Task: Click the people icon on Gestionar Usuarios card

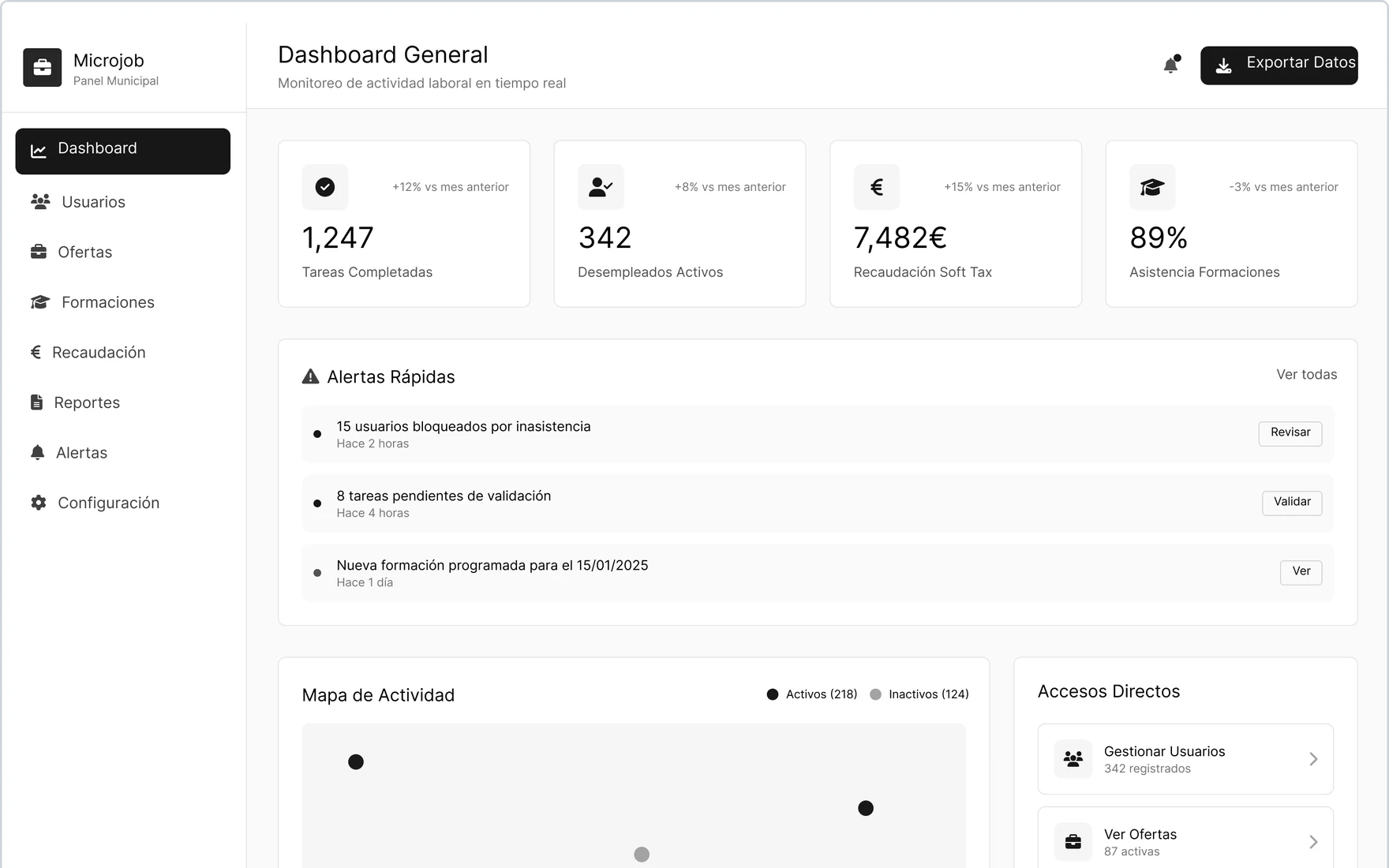Action: (x=1073, y=759)
